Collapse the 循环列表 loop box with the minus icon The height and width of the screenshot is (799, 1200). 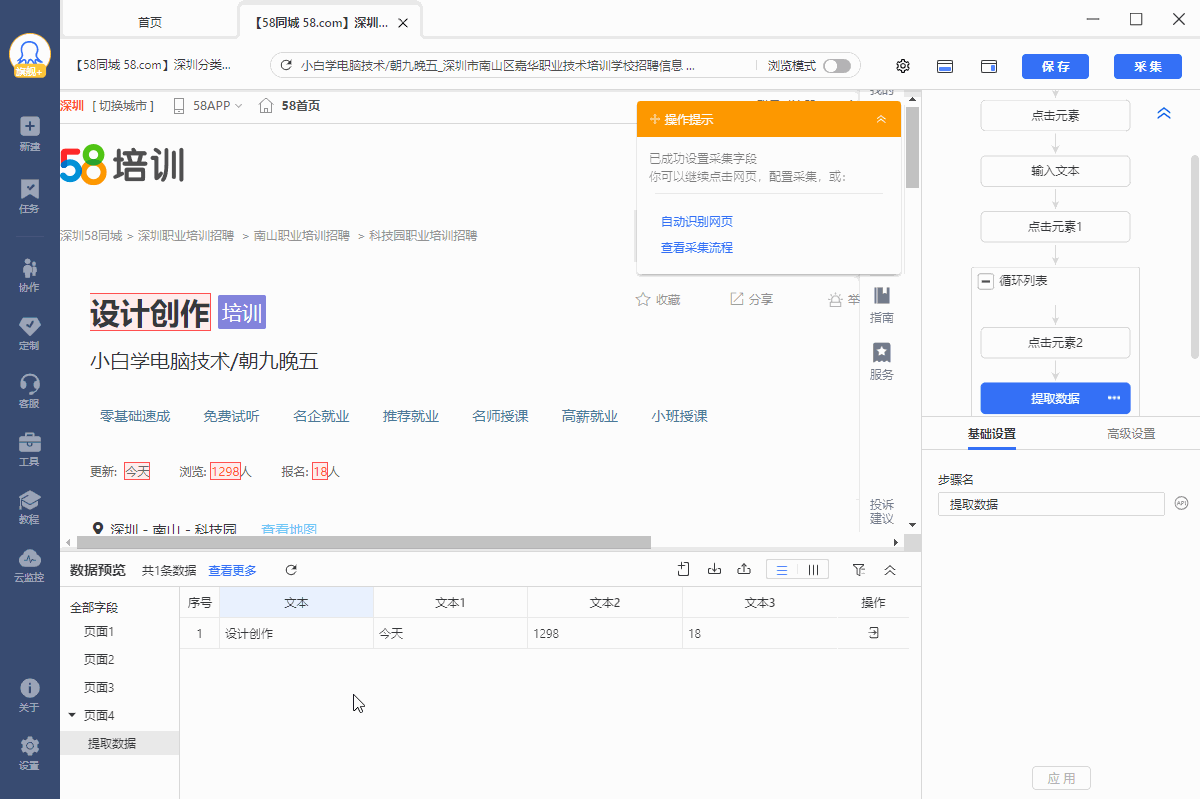click(x=985, y=281)
